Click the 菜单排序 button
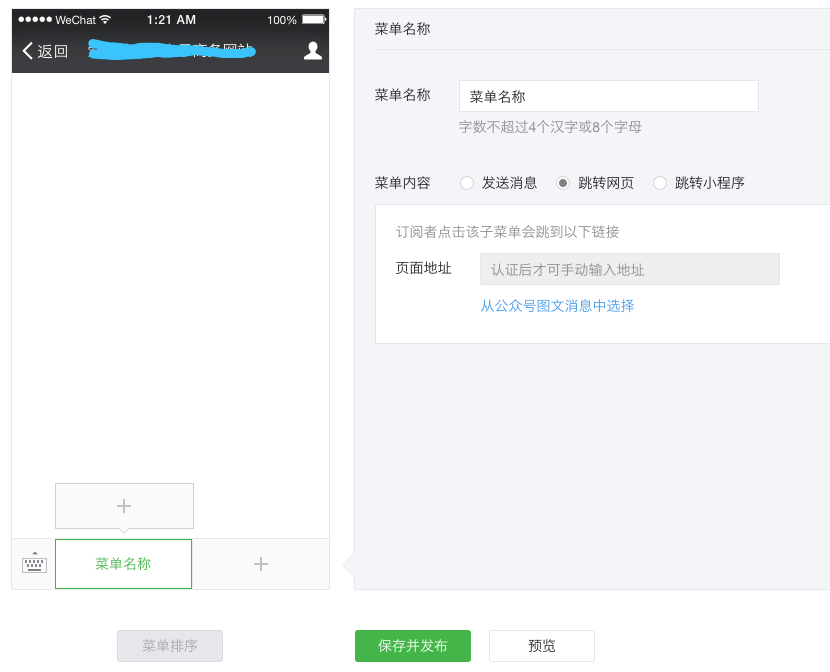This screenshot has height=672, width=830. click(170, 646)
